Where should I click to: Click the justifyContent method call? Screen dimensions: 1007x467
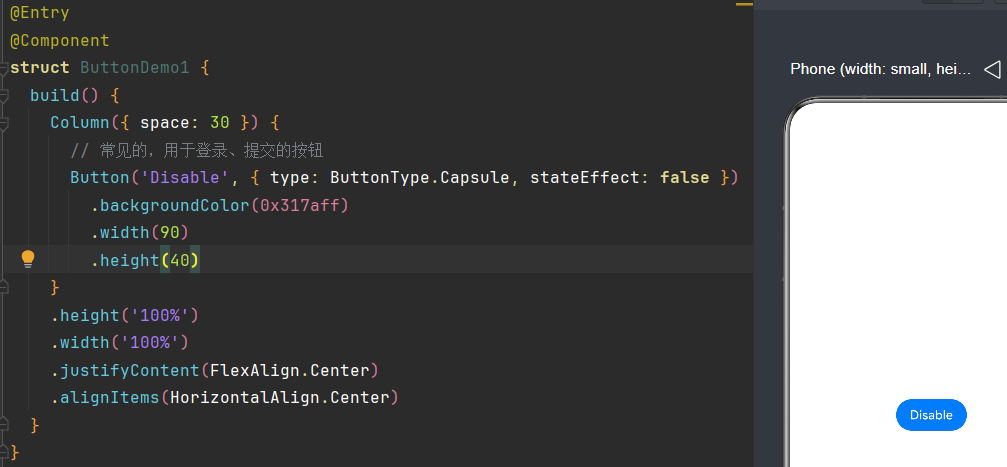(x=129, y=371)
